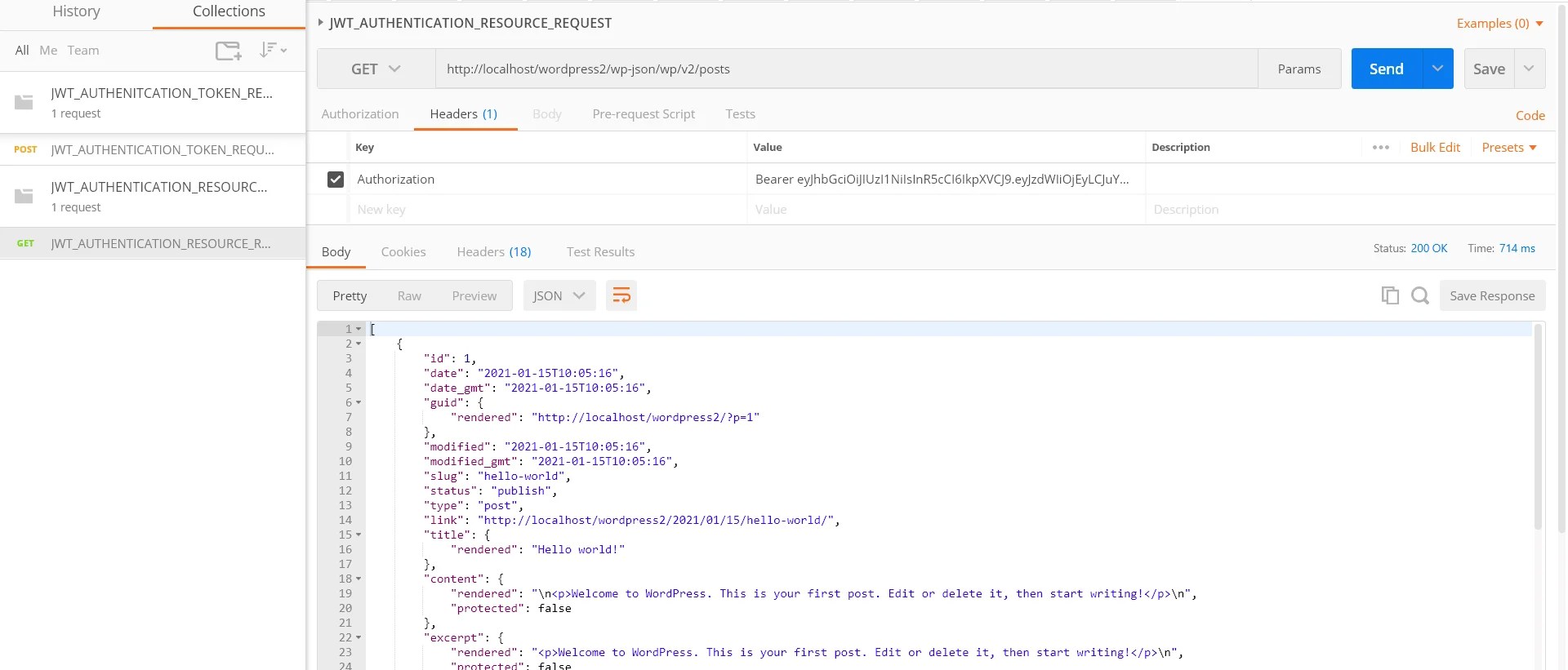Click the three-dots header options icon
1568x670 pixels.
1381,148
